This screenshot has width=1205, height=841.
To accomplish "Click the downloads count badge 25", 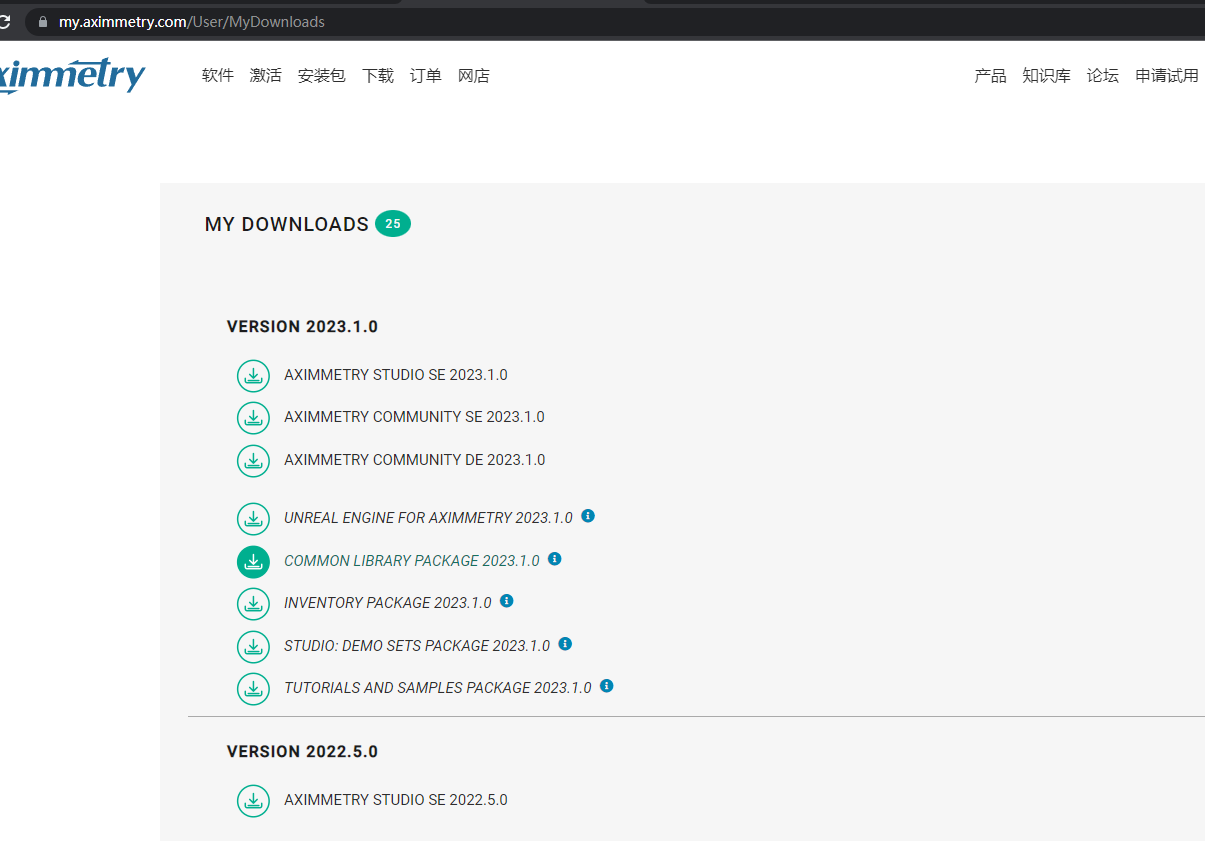I will point(393,224).
